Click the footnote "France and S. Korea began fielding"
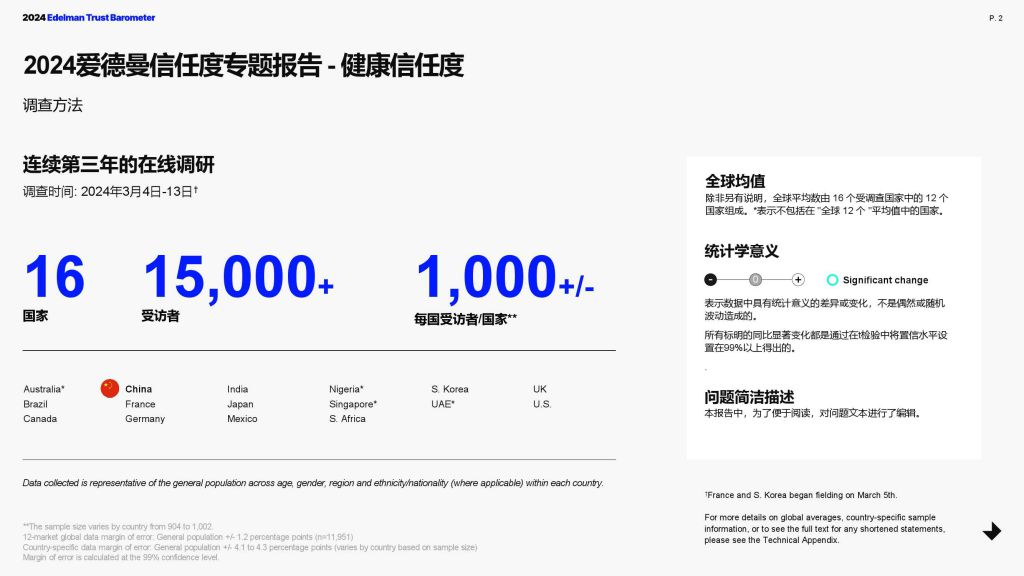This screenshot has width=1024, height=576. click(x=801, y=495)
